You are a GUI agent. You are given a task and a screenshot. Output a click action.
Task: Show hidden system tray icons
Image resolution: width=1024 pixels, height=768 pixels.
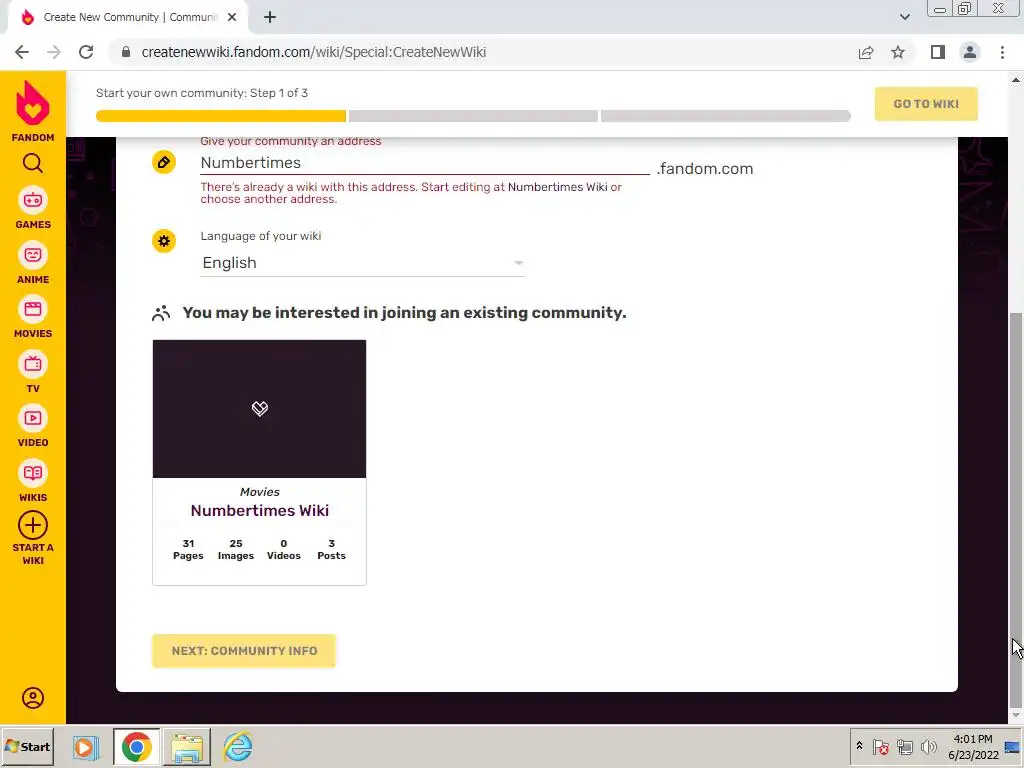859,746
